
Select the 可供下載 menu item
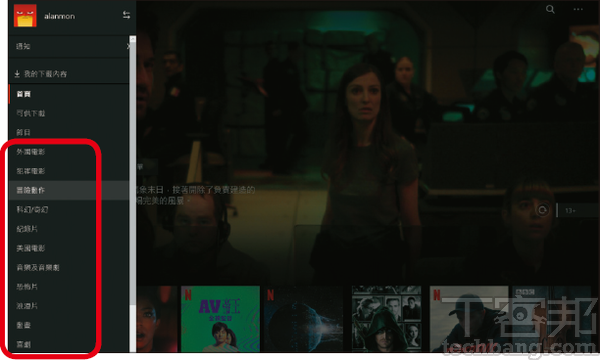pos(69,113)
